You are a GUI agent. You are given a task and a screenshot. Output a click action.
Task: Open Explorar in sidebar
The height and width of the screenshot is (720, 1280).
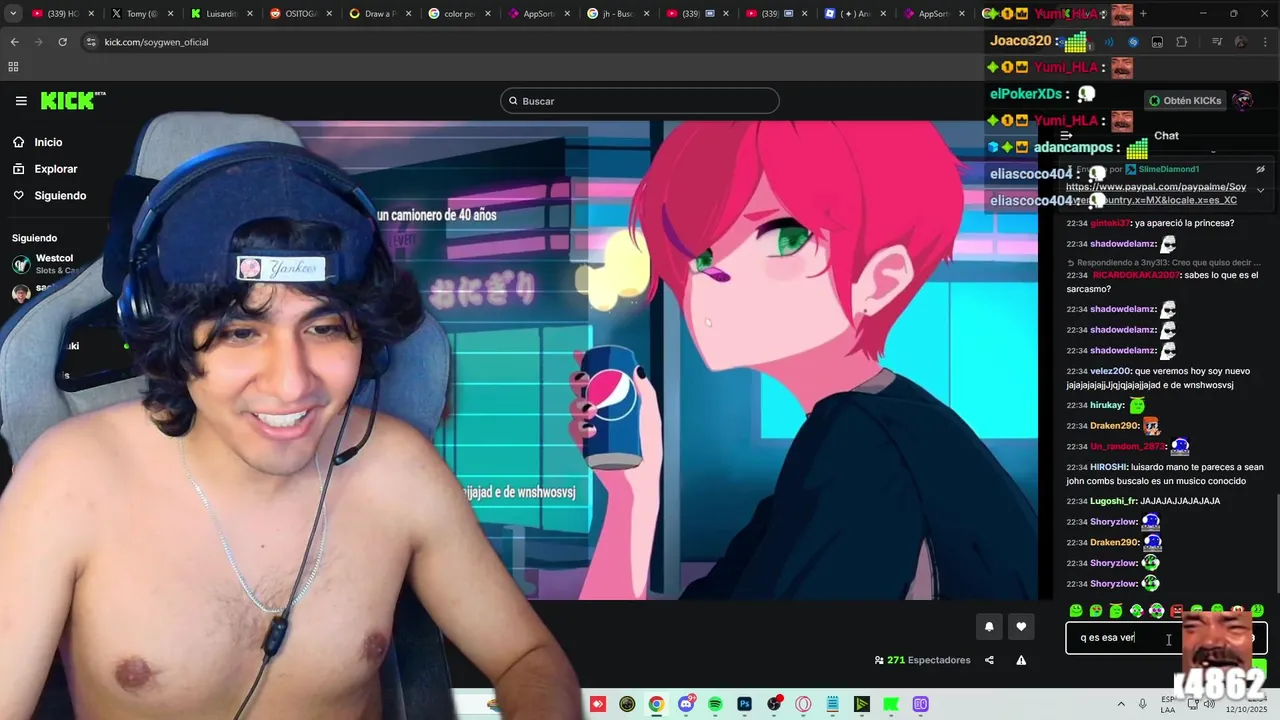tap(55, 169)
